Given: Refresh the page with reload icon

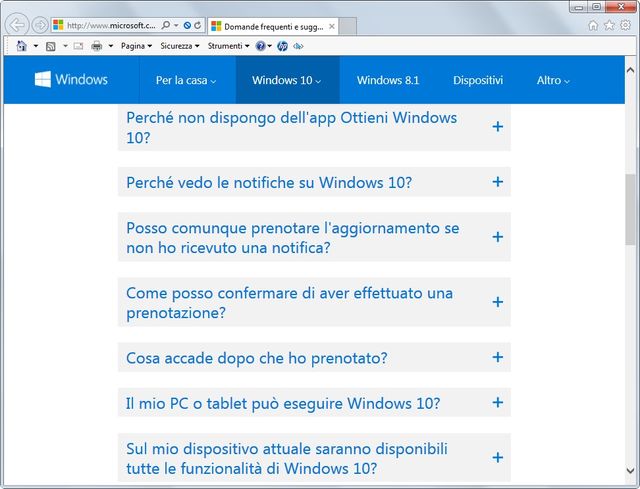Looking at the screenshot, I should click(x=198, y=25).
